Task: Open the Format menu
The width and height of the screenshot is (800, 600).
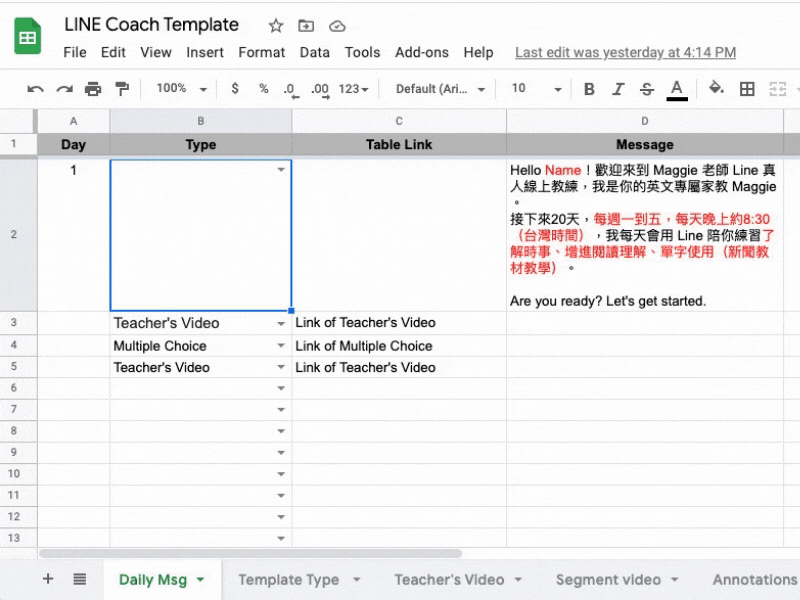Action: pos(261,52)
